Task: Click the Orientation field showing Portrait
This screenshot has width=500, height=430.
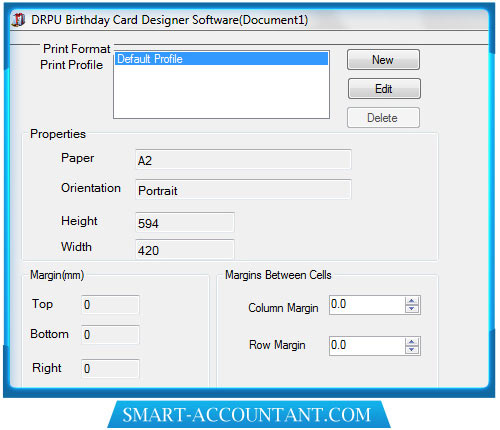Action: (243, 190)
